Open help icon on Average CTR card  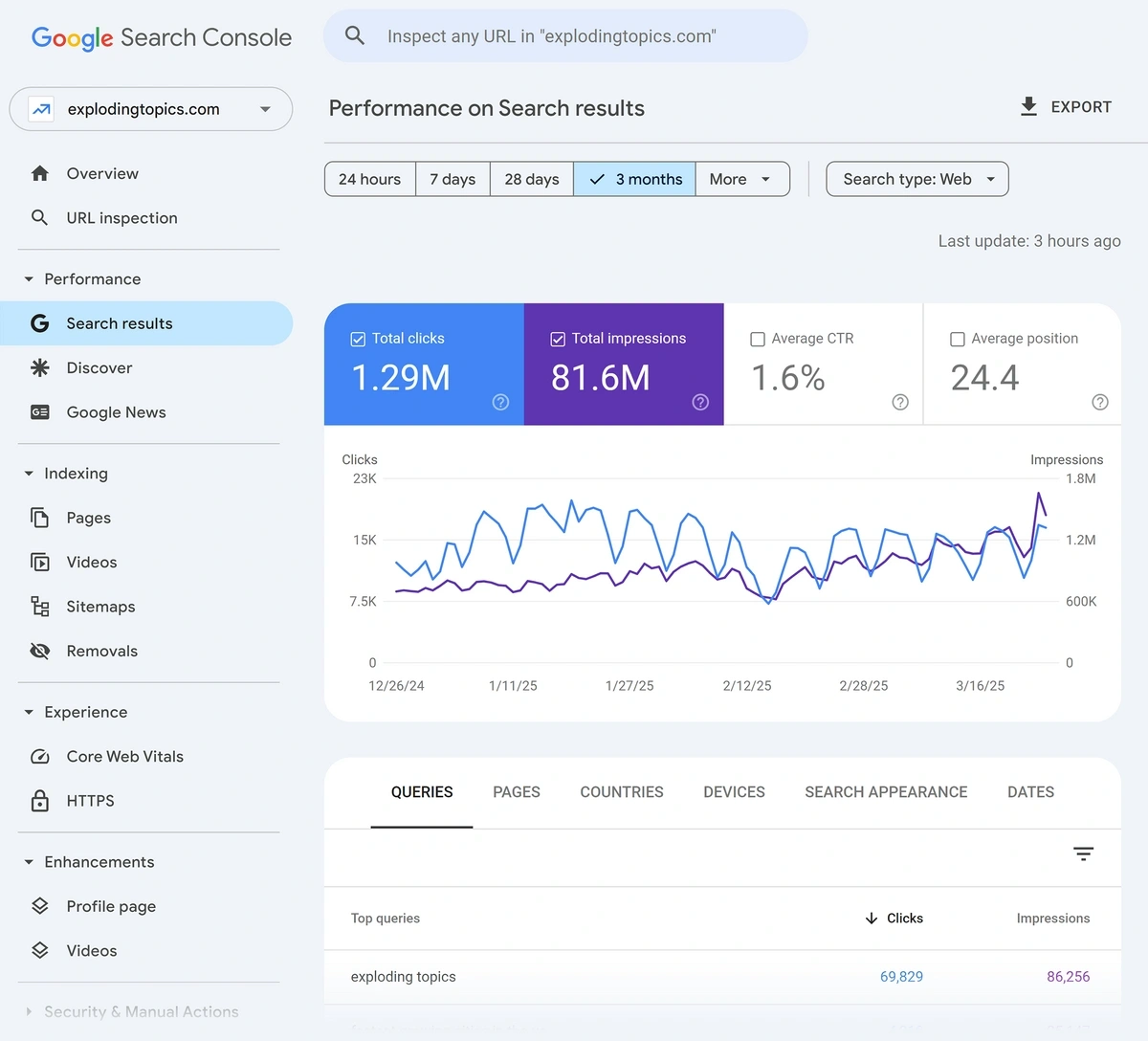click(x=900, y=402)
